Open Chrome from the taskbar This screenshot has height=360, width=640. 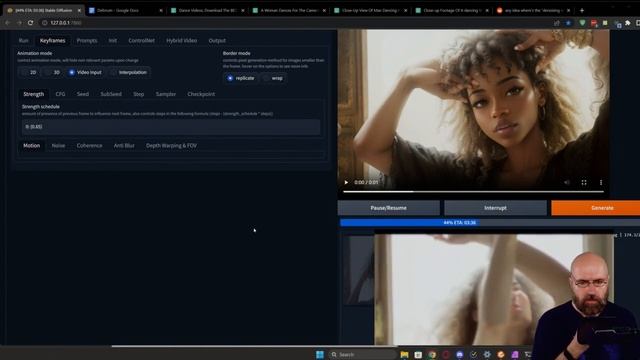(432, 354)
